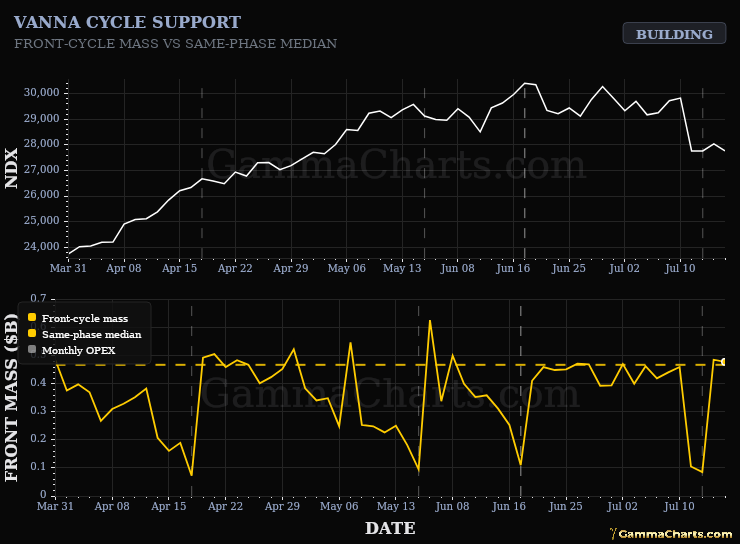Pick Apr 22 on the NDX chart axis
This screenshot has width=740, height=544.
coord(235,268)
